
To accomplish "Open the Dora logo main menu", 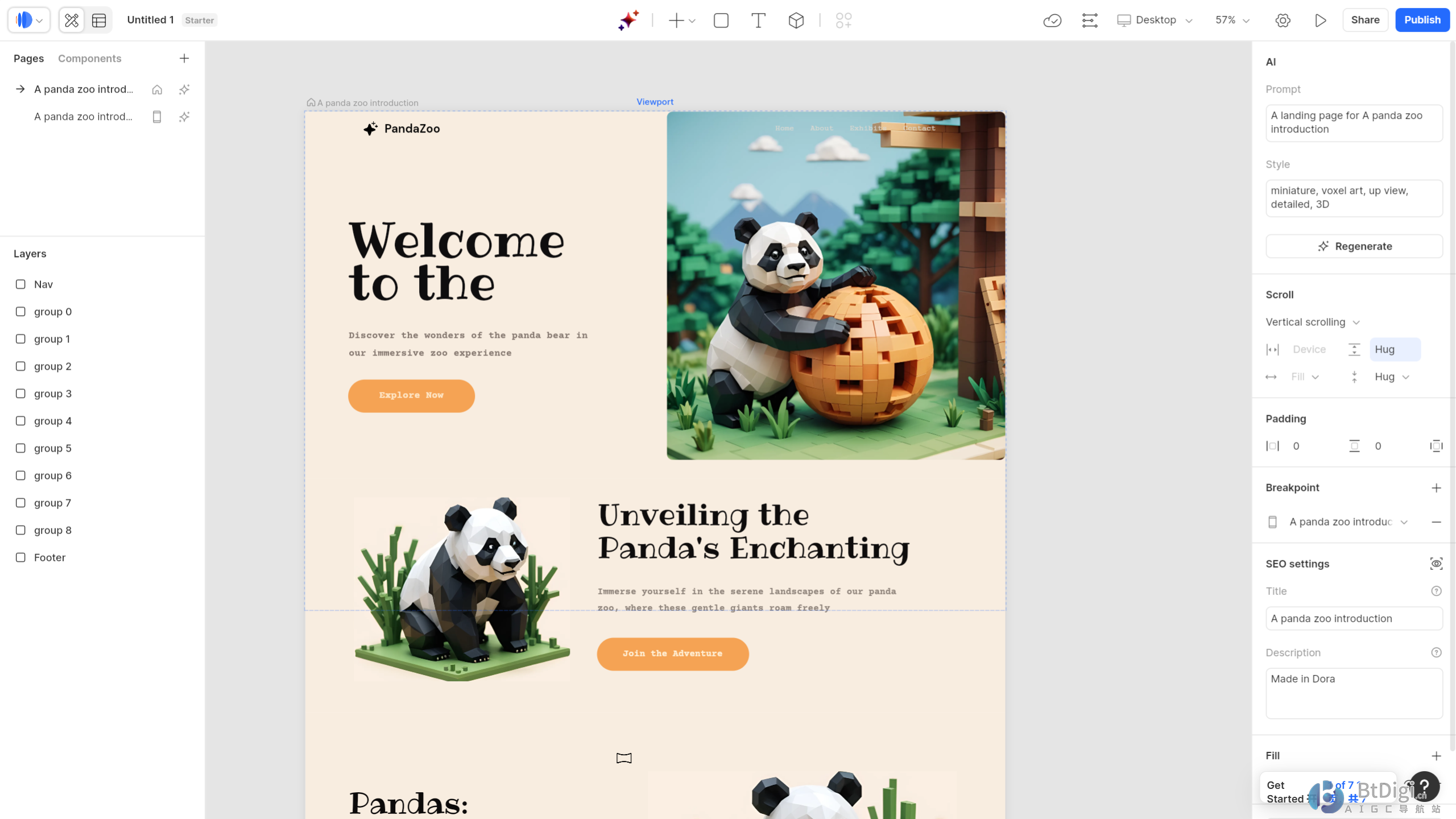I will click(28, 20).
